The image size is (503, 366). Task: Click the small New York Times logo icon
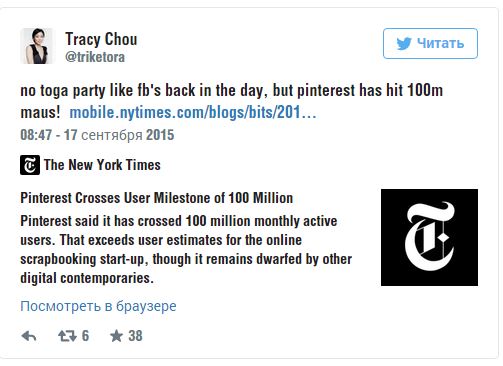coord(30,165)
